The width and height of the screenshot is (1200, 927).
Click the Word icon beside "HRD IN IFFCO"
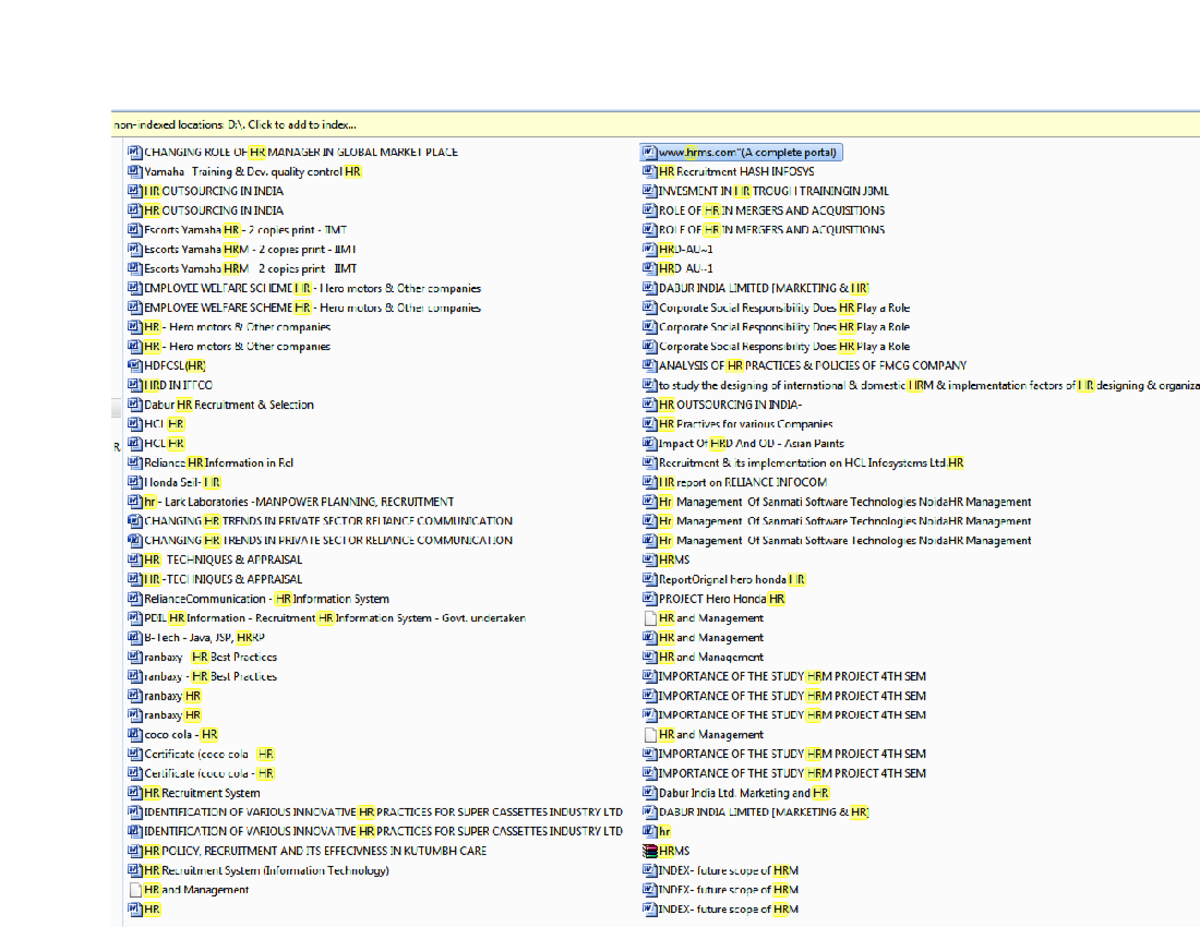click(133, 385)
